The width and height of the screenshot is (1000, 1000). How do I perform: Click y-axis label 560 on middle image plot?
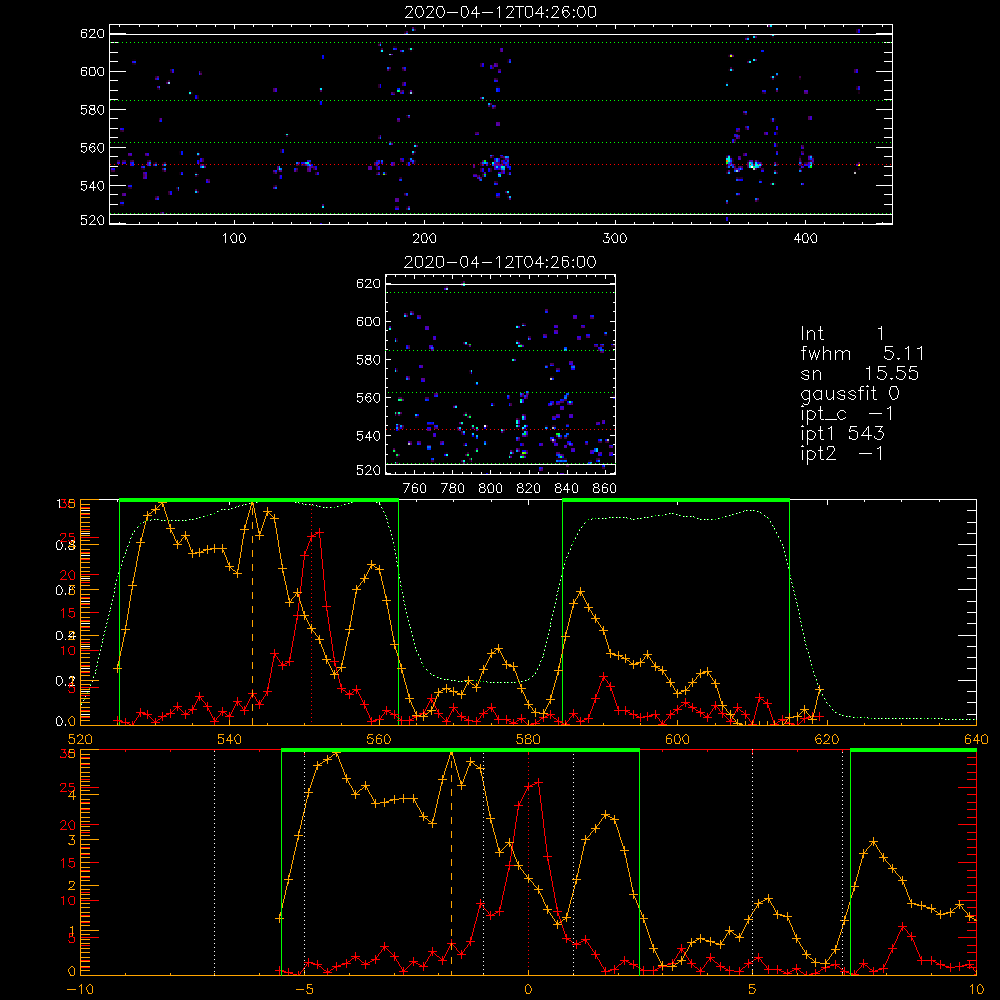(369, 397)
